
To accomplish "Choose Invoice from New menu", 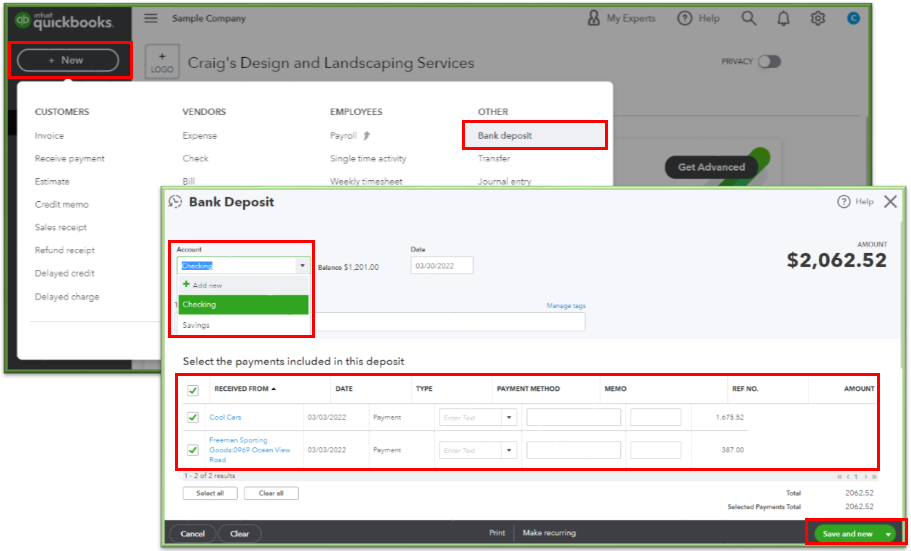I will pyautogui.click(x=49, y=135).
